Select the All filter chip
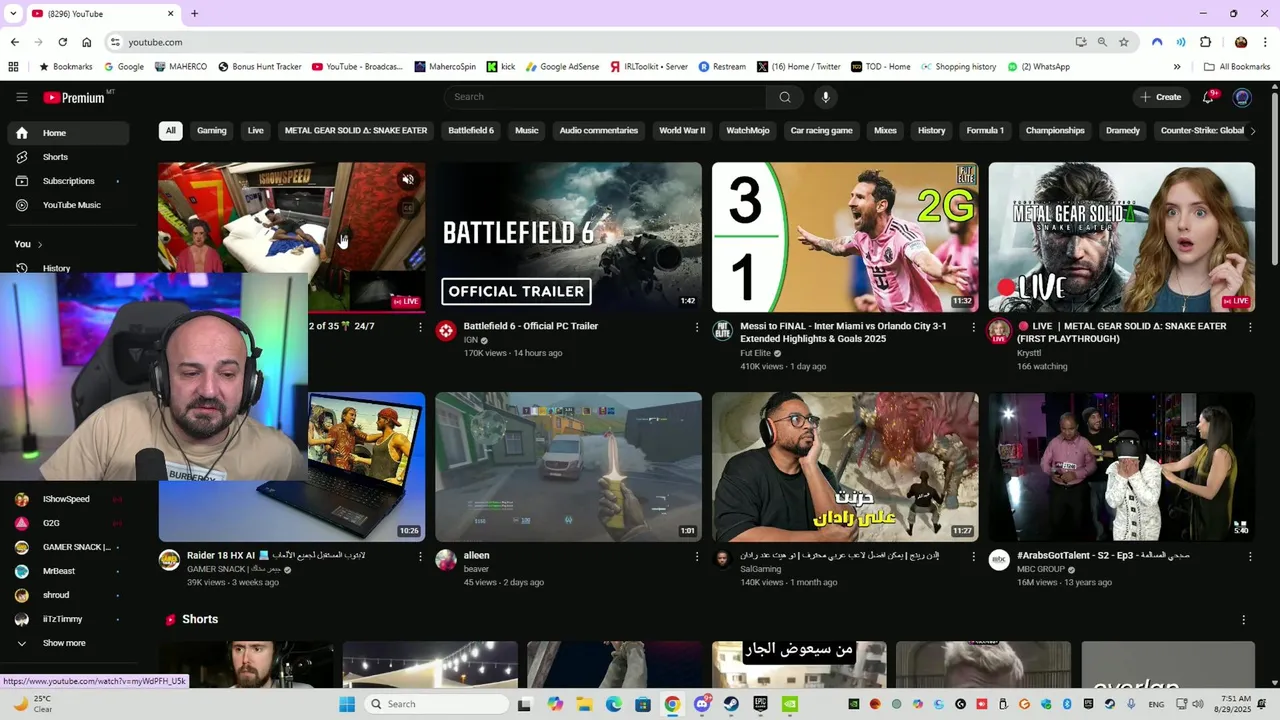Viewport: 1280px width, 720px height. point(171,131)
